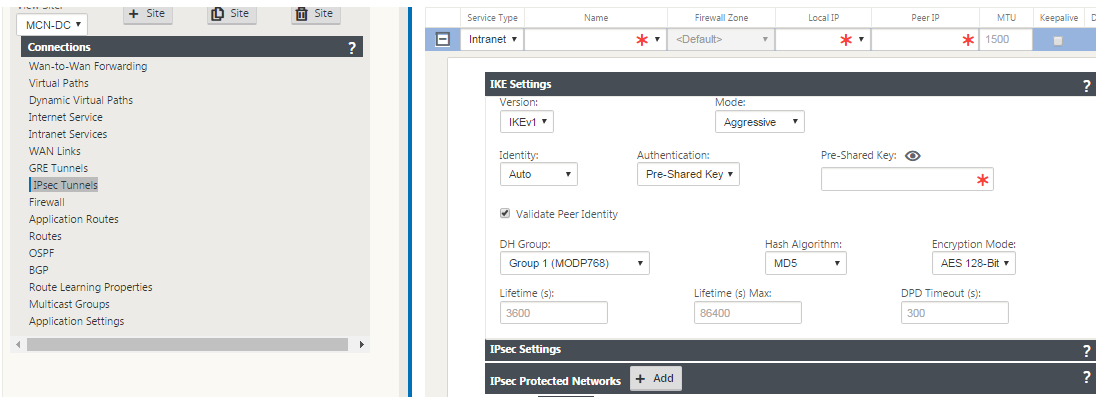Open Authentication Pre-Shared Key dropdown

[x=688, y=174]
